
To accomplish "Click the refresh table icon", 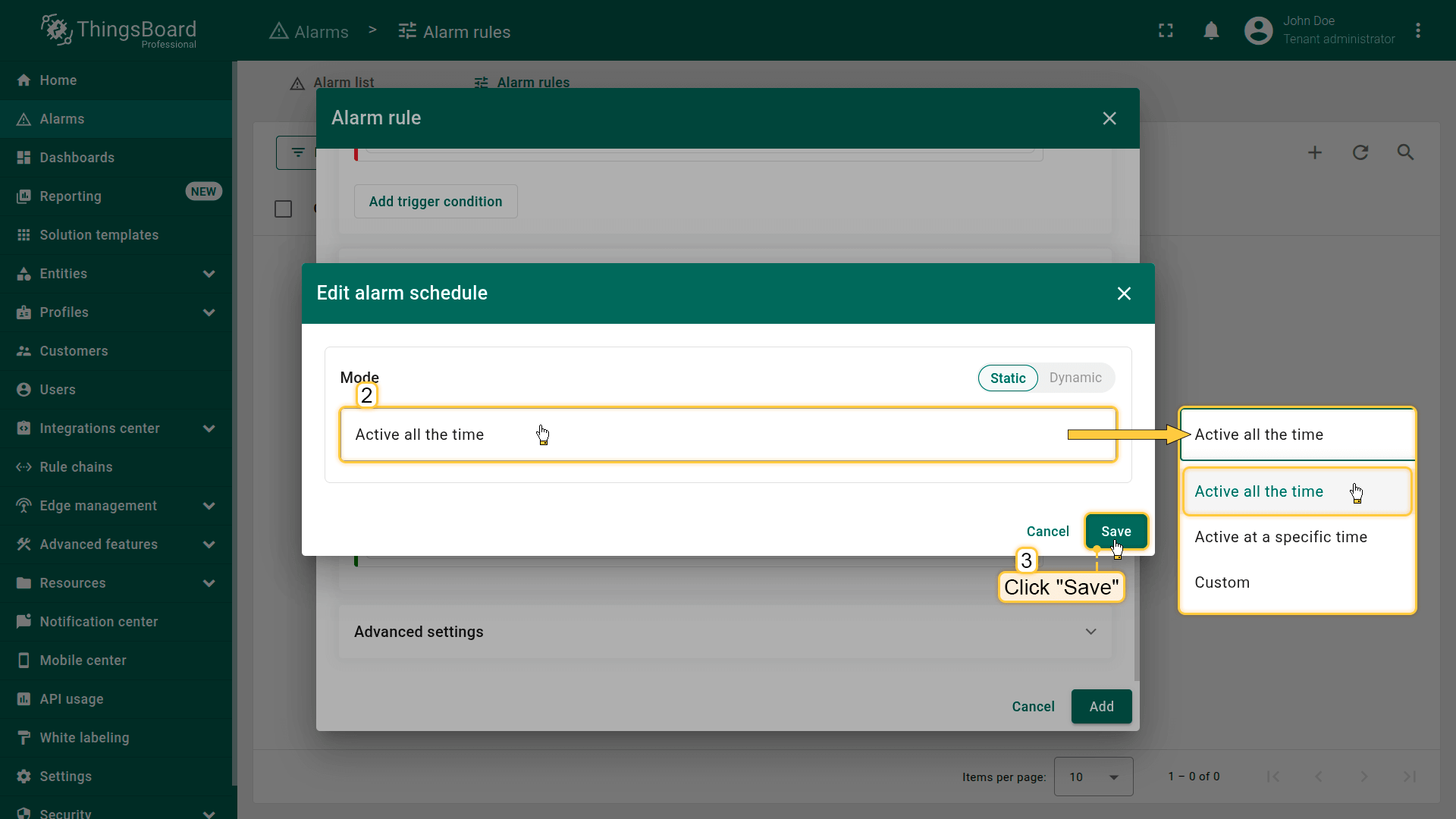I will pyautogui.click(x=1360, y=152).
